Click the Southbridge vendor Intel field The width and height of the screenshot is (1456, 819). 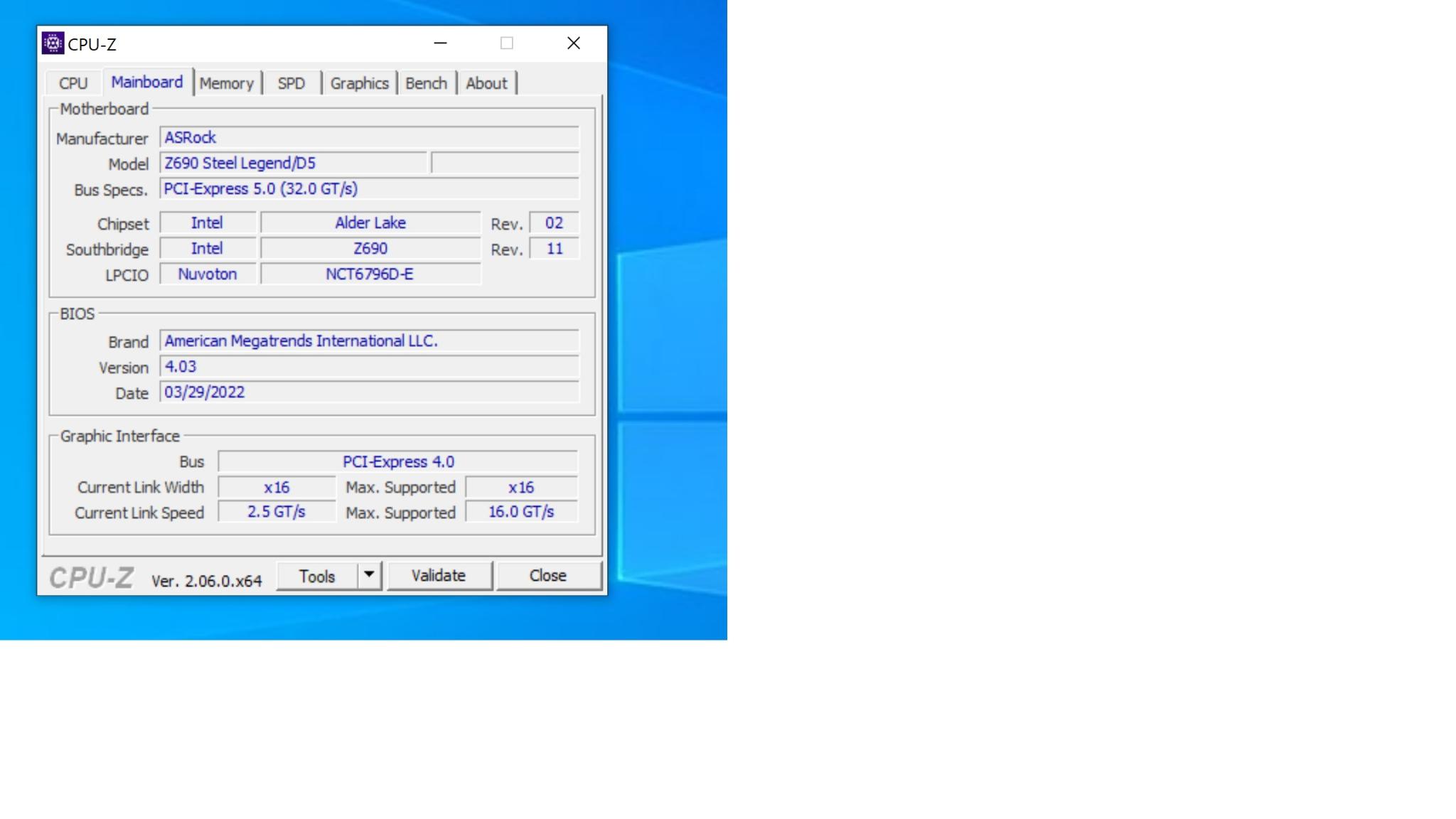pyautogui.click(x=208, y=248)
